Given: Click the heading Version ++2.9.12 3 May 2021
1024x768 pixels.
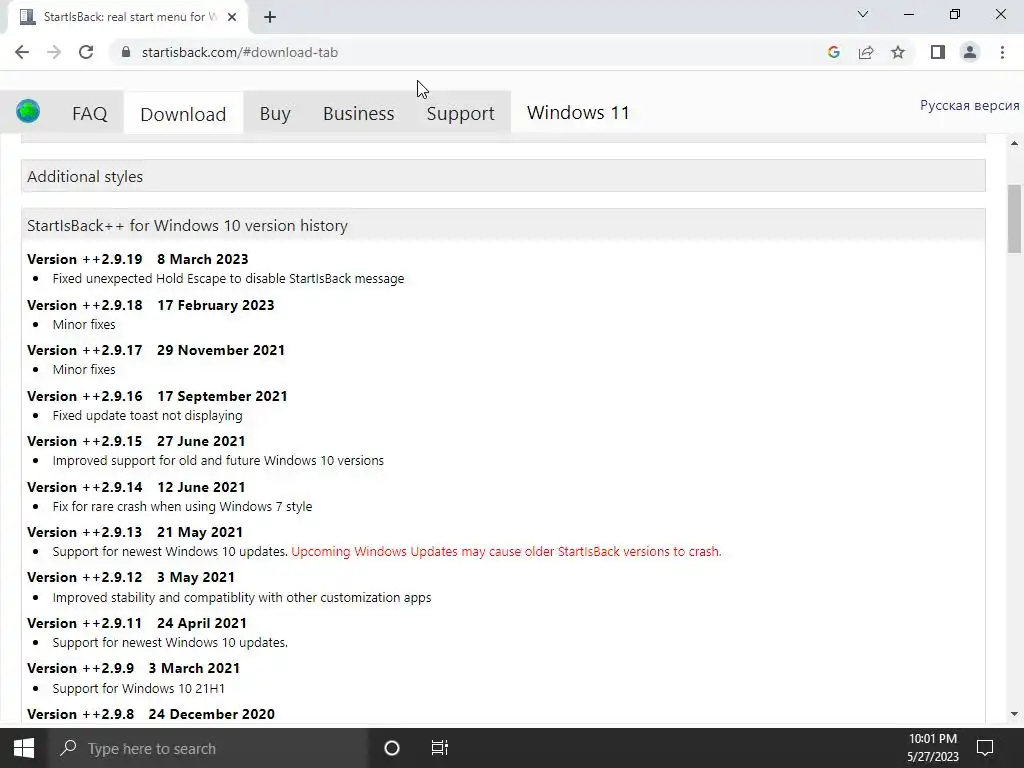Looking at the screenshot, I should pyautogui.click(x=131, y=577).
